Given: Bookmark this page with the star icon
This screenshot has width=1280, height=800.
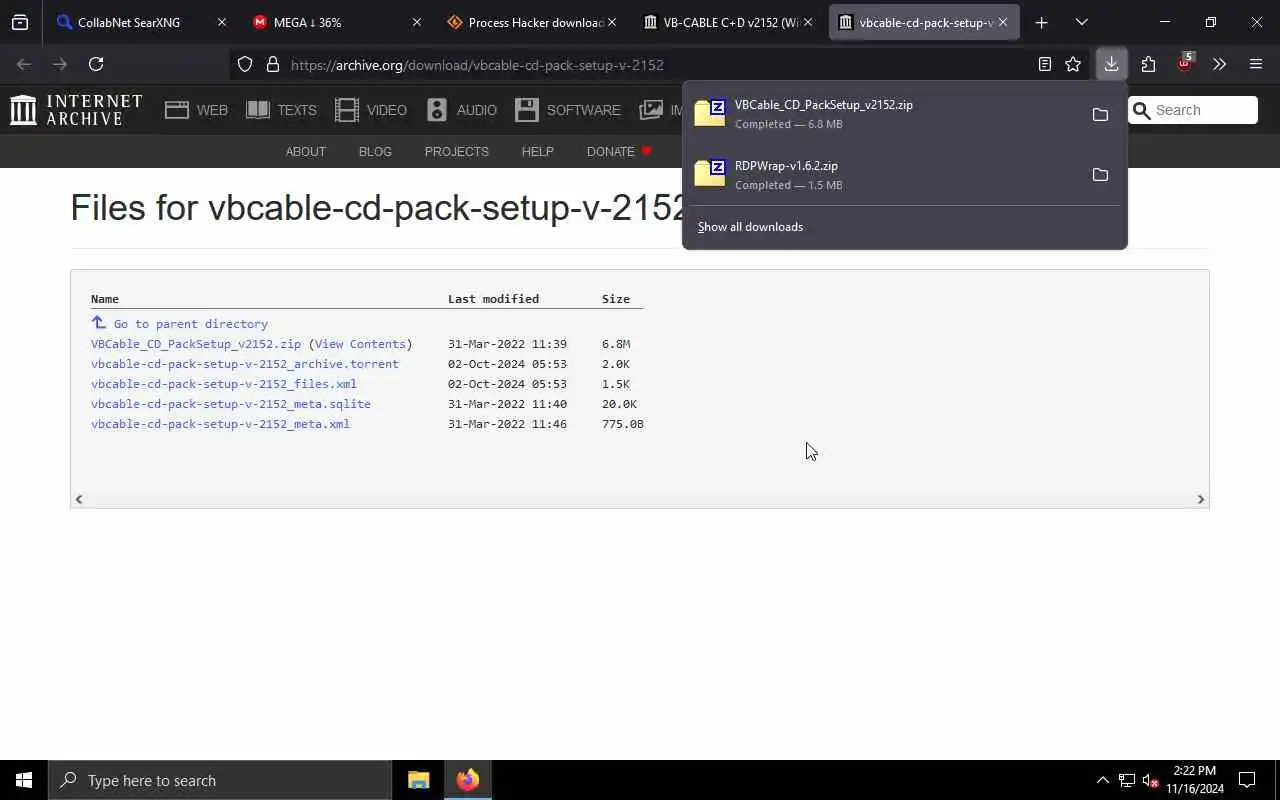Looking at the screenshot, I should pos(1073,64).
